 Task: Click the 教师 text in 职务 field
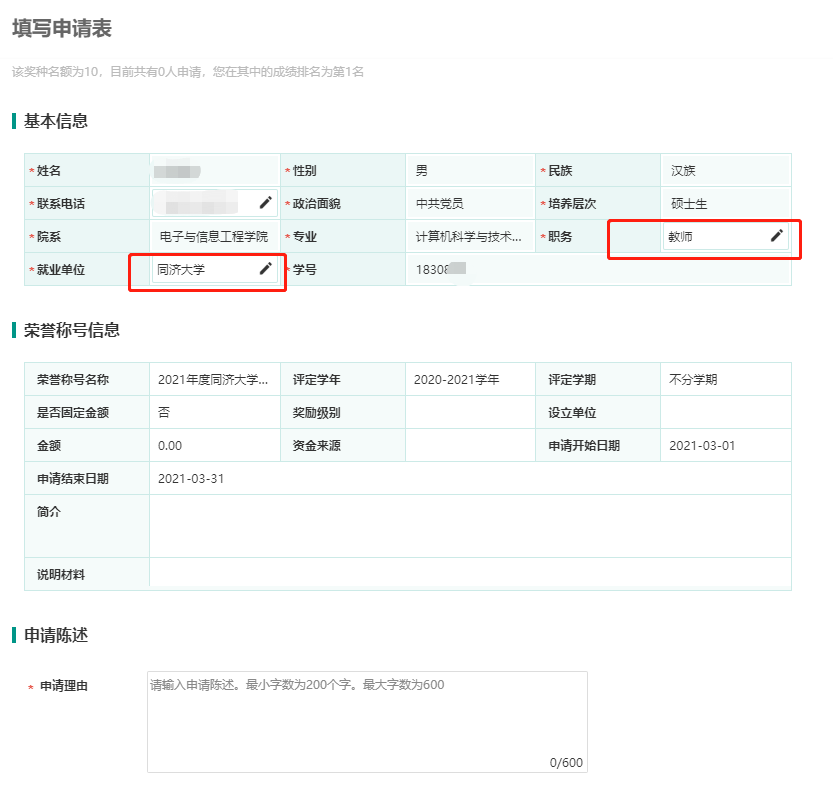click(681, 237)
